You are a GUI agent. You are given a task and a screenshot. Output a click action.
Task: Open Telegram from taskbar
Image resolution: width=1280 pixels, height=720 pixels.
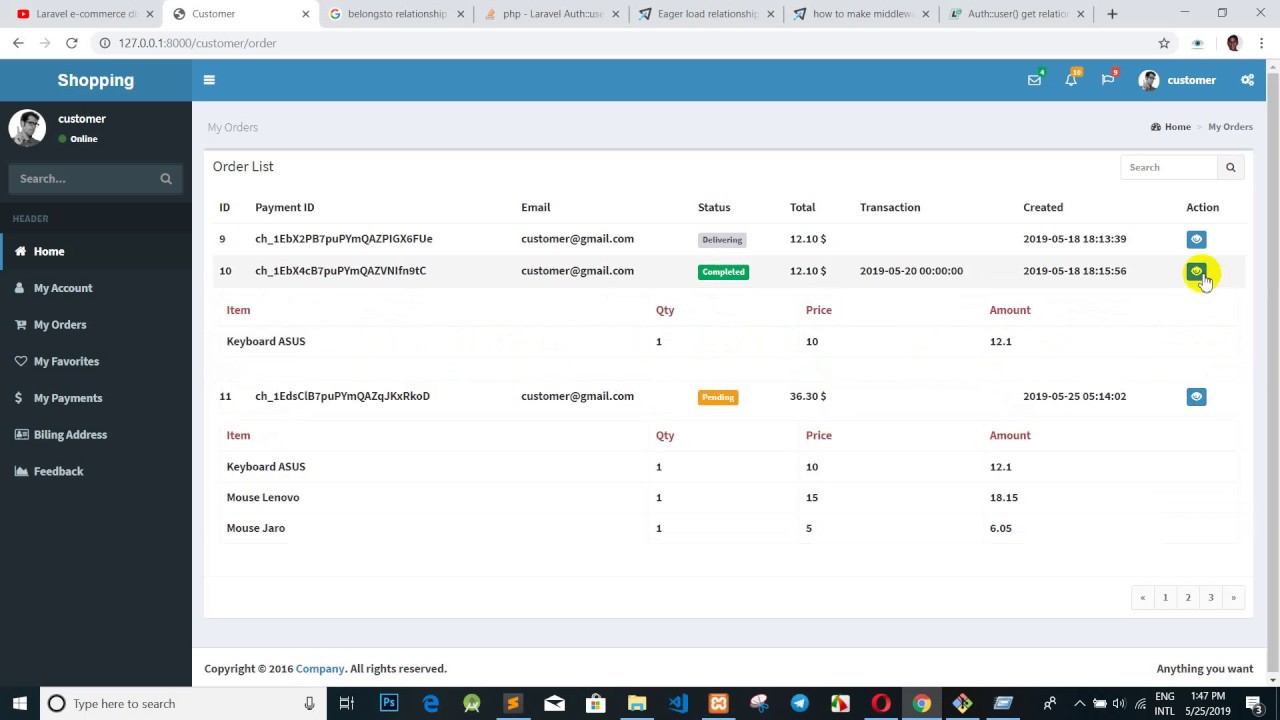tap(800, 704)
